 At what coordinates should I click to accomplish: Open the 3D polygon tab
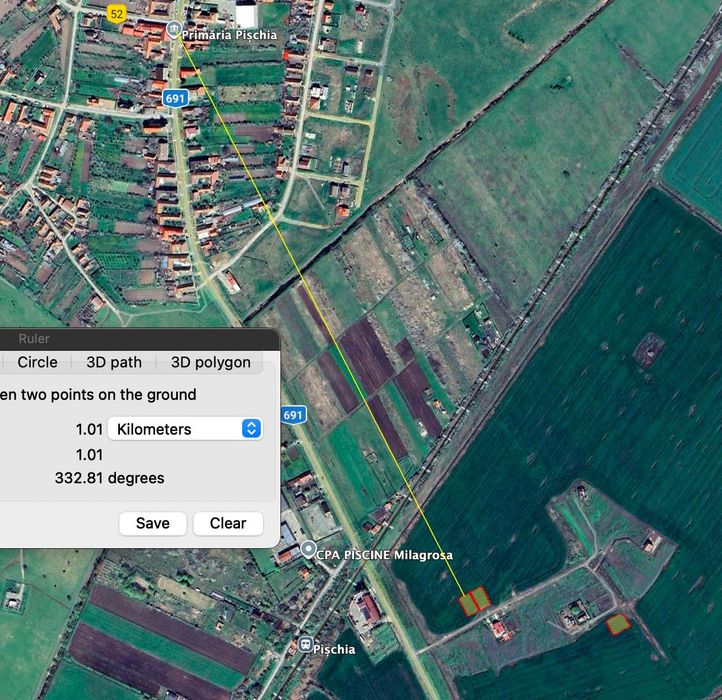[211, 362]
